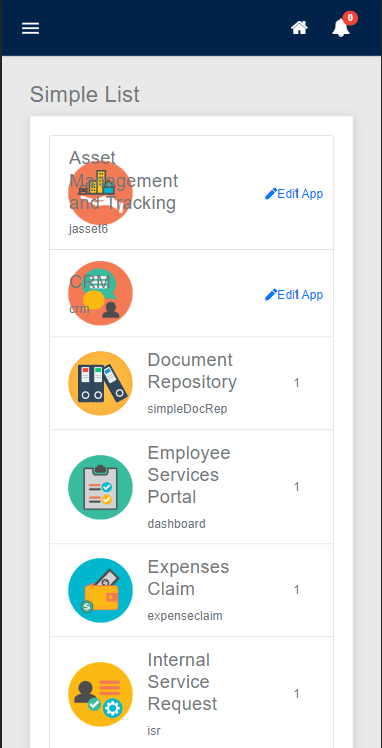Click the version number beside Document Repository

click(x=297, y=383)
